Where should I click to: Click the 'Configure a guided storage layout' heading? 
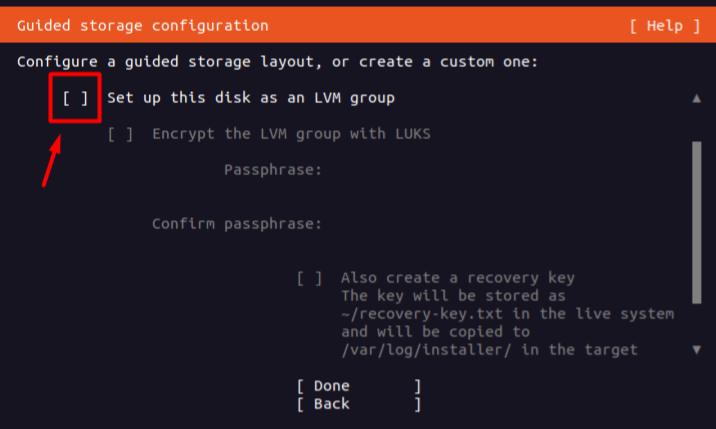(277, 62)
